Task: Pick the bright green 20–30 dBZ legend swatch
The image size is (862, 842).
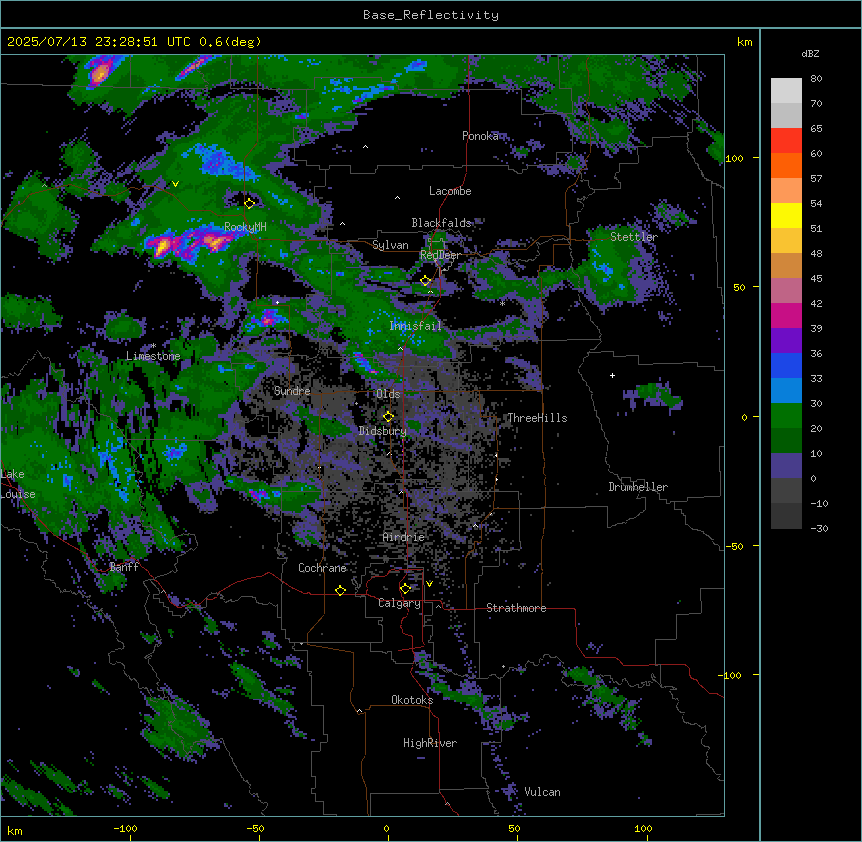Action: click(x=786, y=416)
